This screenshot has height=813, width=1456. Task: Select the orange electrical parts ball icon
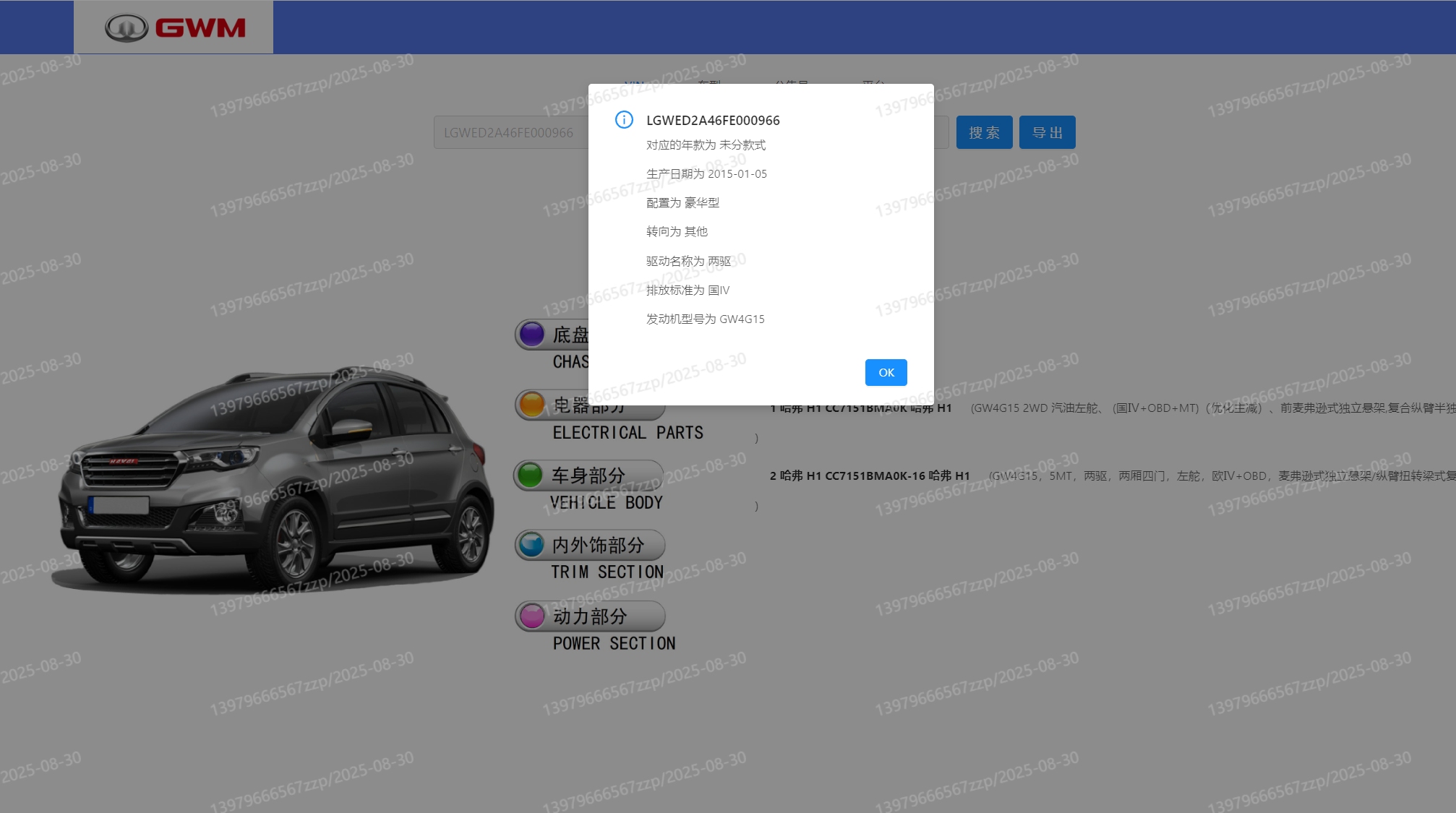tap(532, 404)
